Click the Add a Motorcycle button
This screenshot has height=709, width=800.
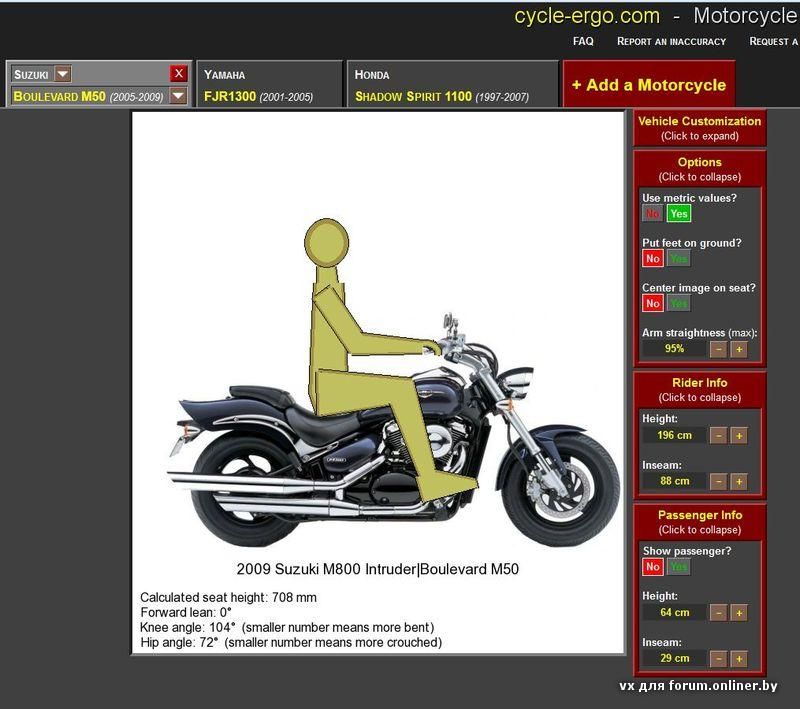click(648, 85)
